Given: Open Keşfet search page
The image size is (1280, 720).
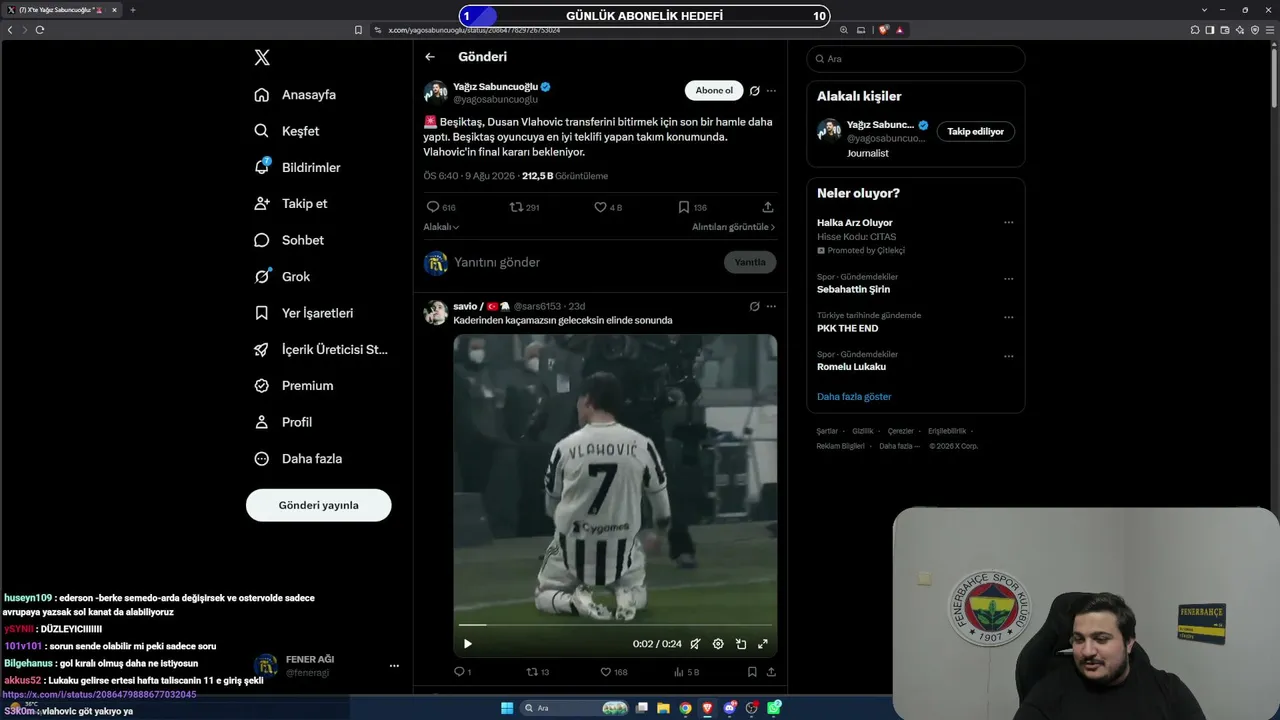Looking at the screenshot, I should [x=287, y=131].
